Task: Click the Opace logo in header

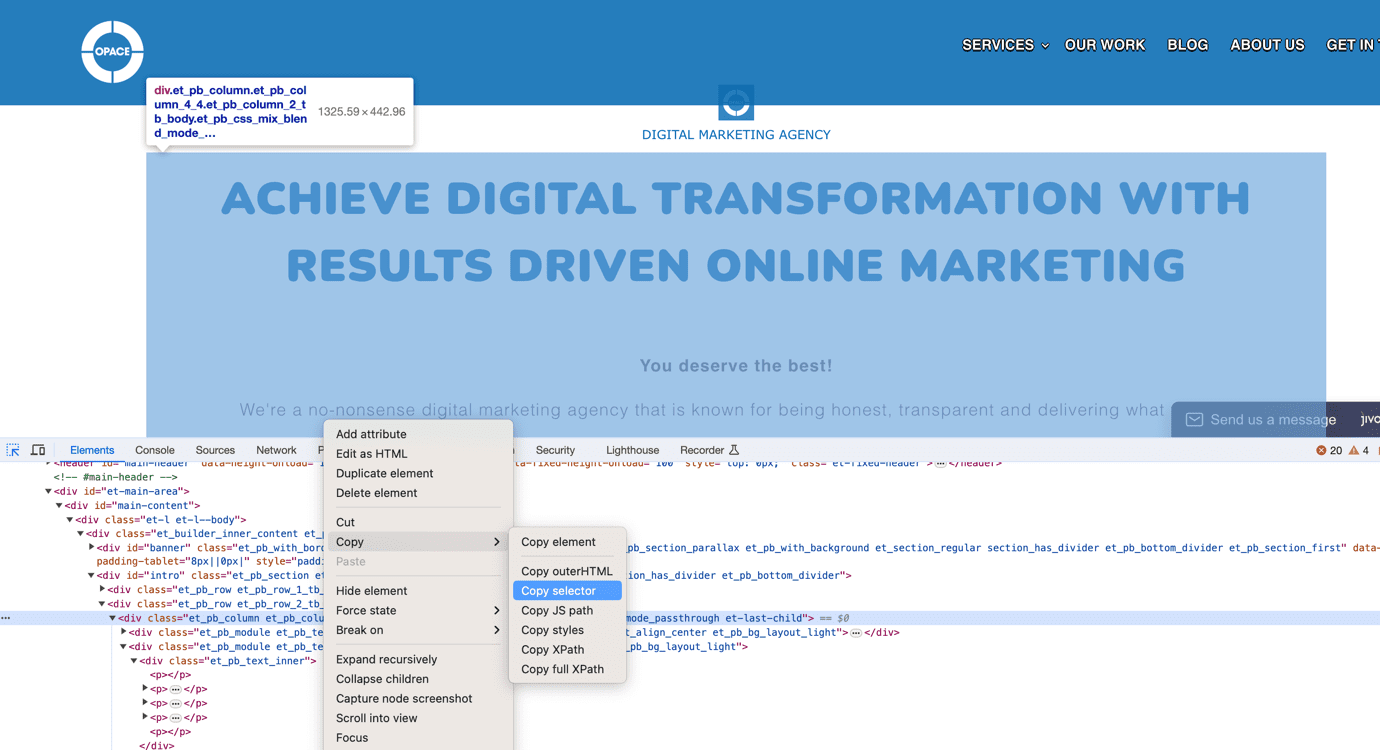Action: pos(112,52)
